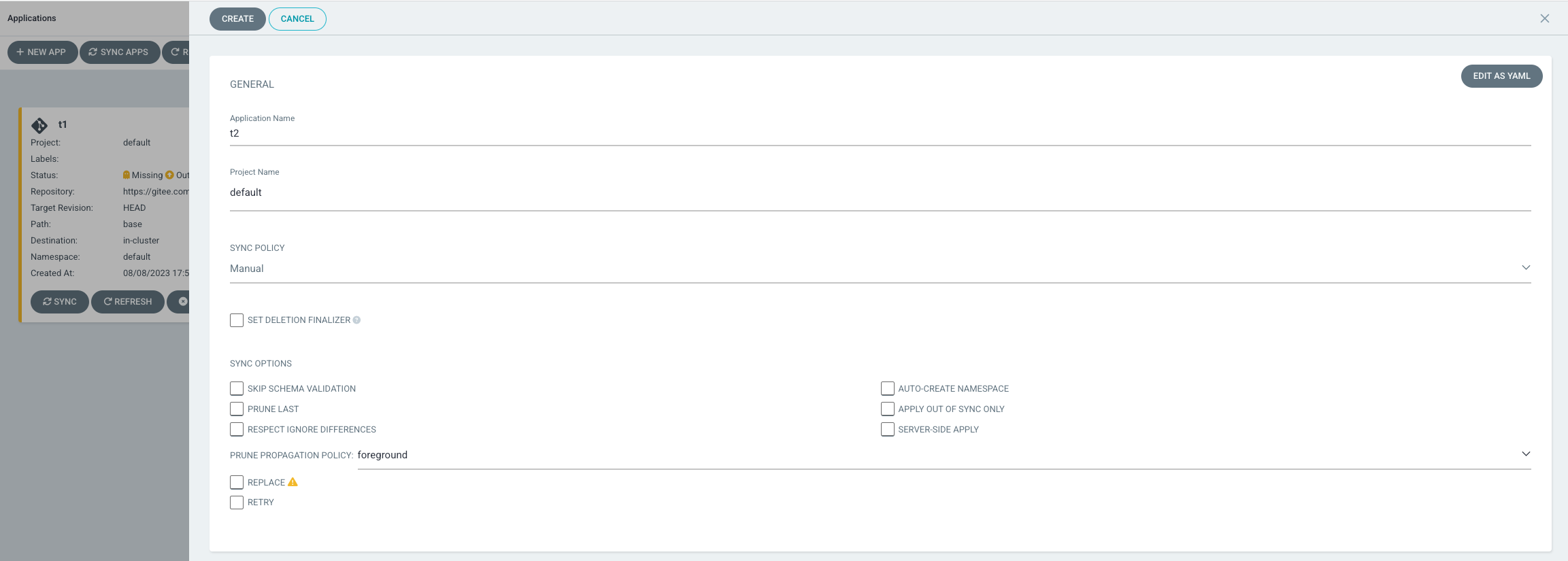Click the foreground propagation policy value

pyautogui.click(x=382, y=455)
